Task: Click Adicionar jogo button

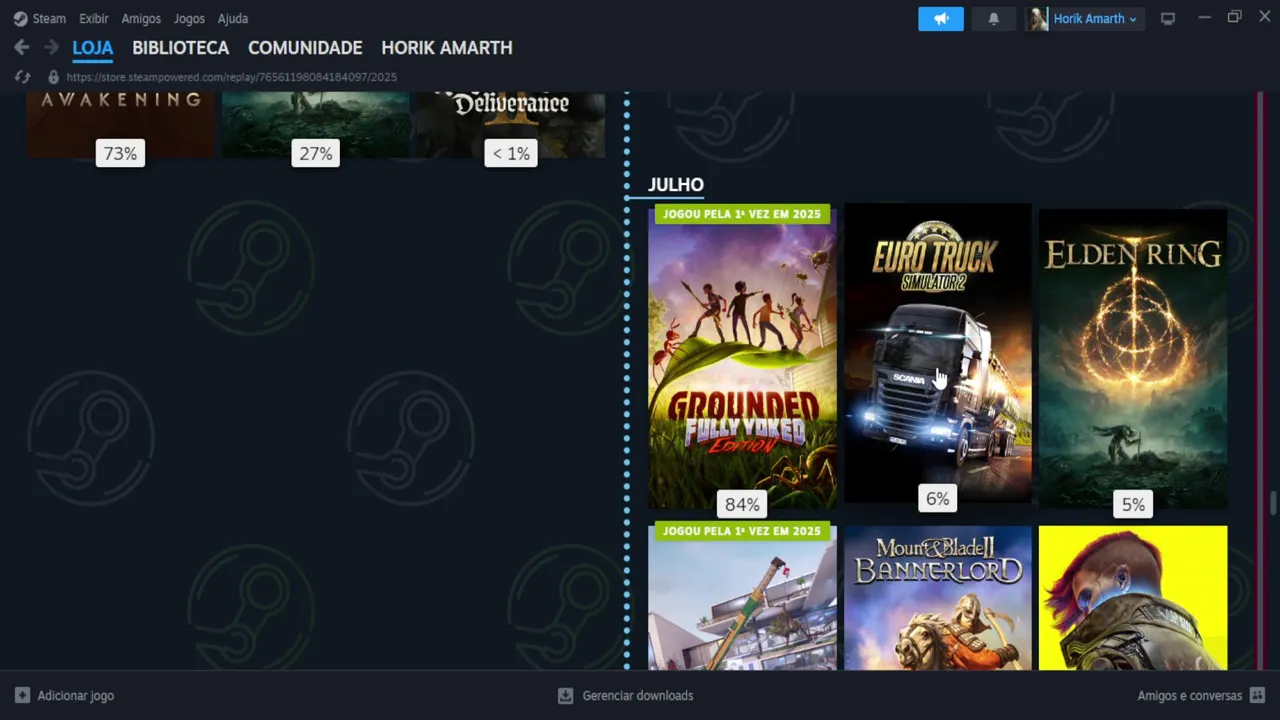Action: [64, 695]
